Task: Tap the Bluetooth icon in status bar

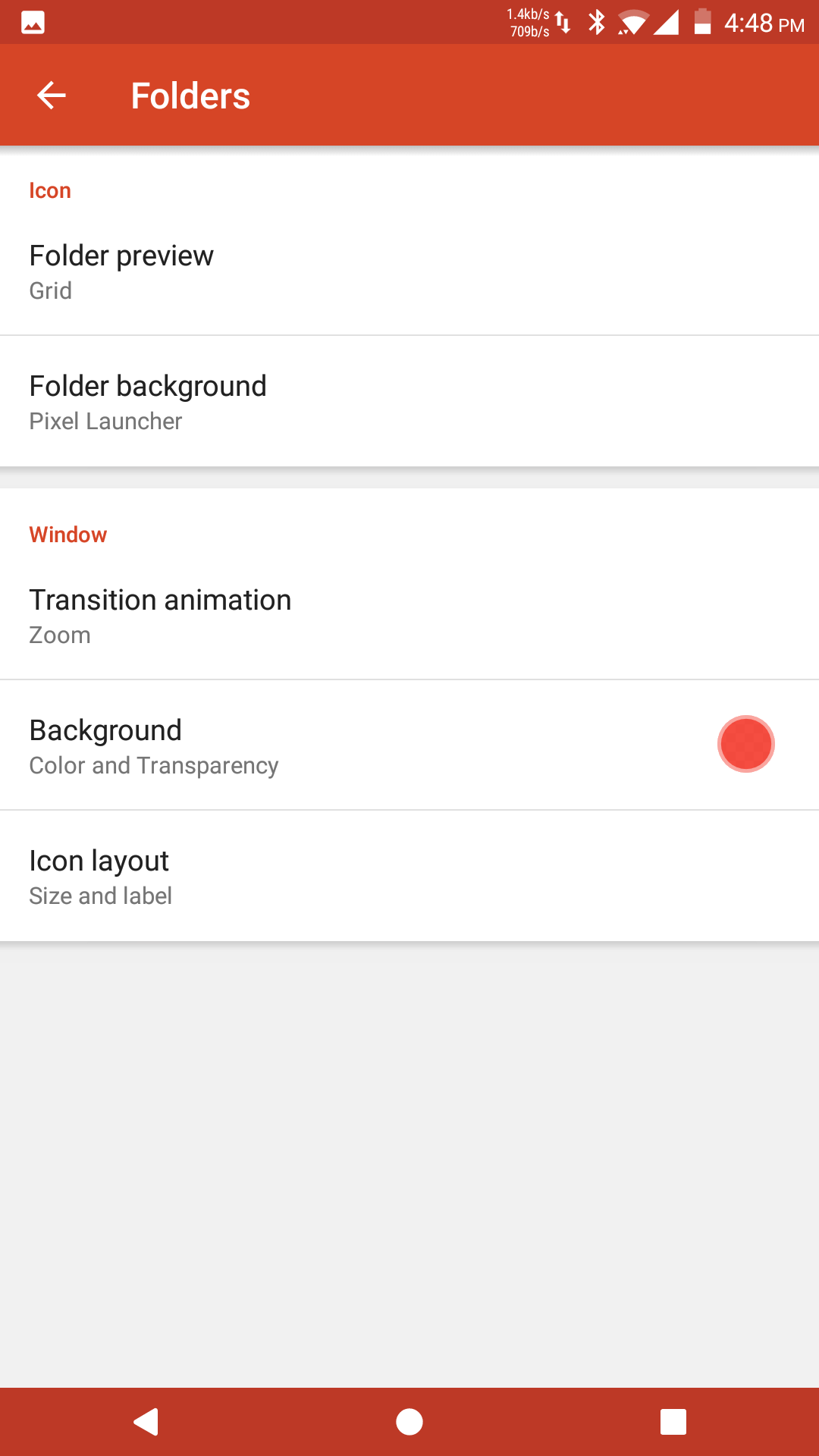Action: [598, 22]
